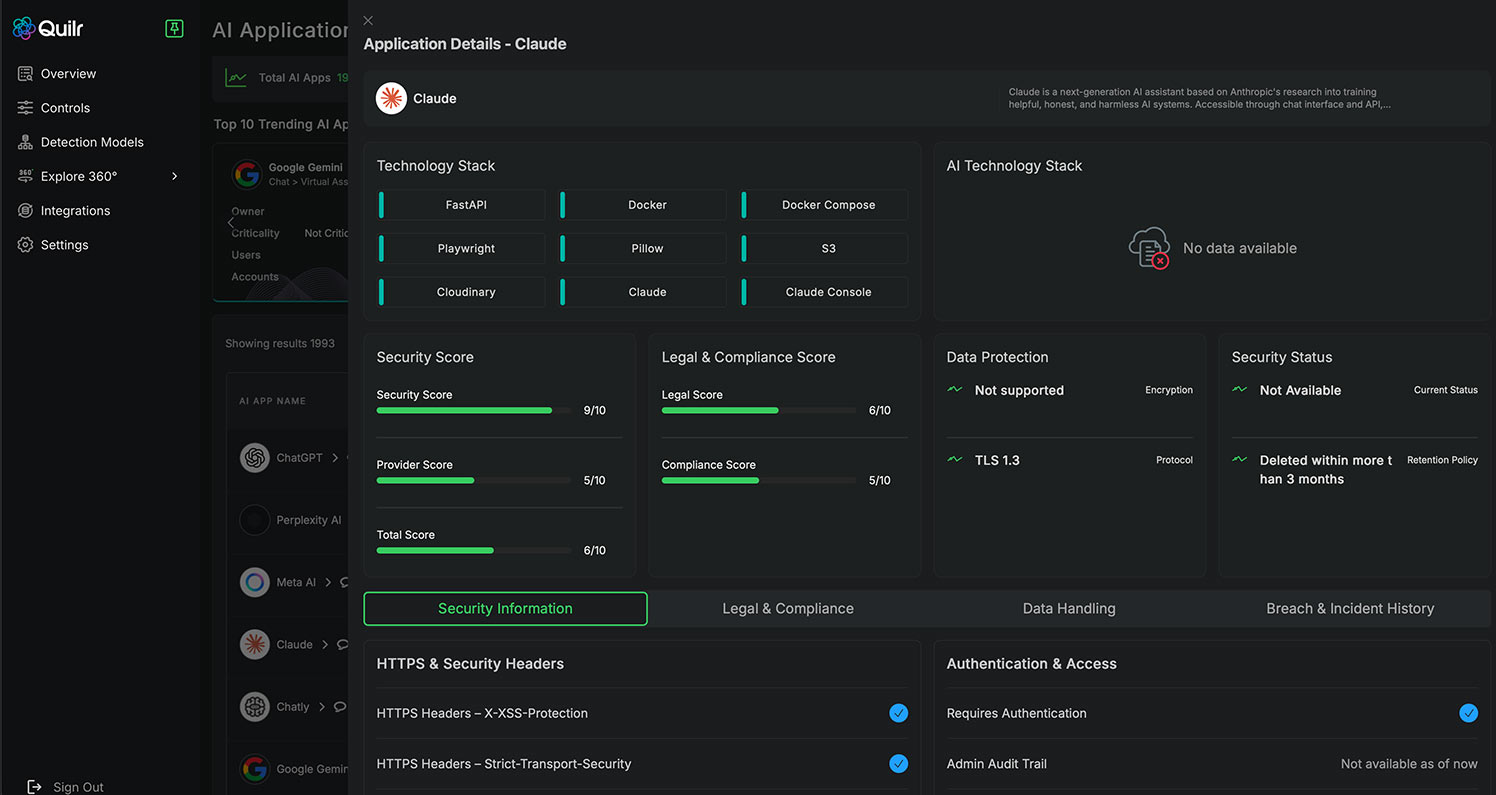Viewport: 1496px width, 795px height.
Task: Click the No data available document icon
Action: (1149, 248)
